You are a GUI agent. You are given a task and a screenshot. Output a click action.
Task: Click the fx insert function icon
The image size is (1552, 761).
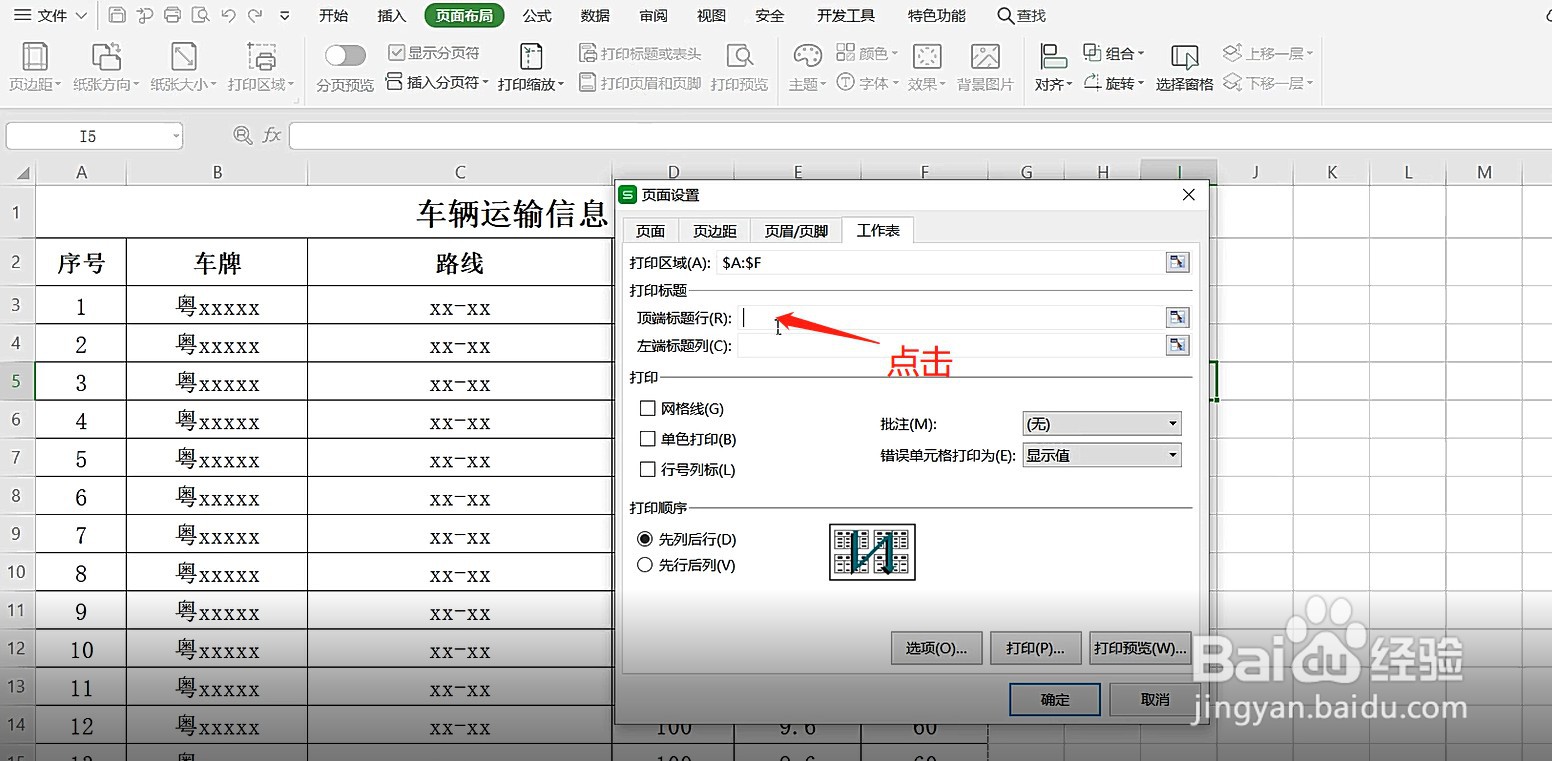[x=271, y=135]
